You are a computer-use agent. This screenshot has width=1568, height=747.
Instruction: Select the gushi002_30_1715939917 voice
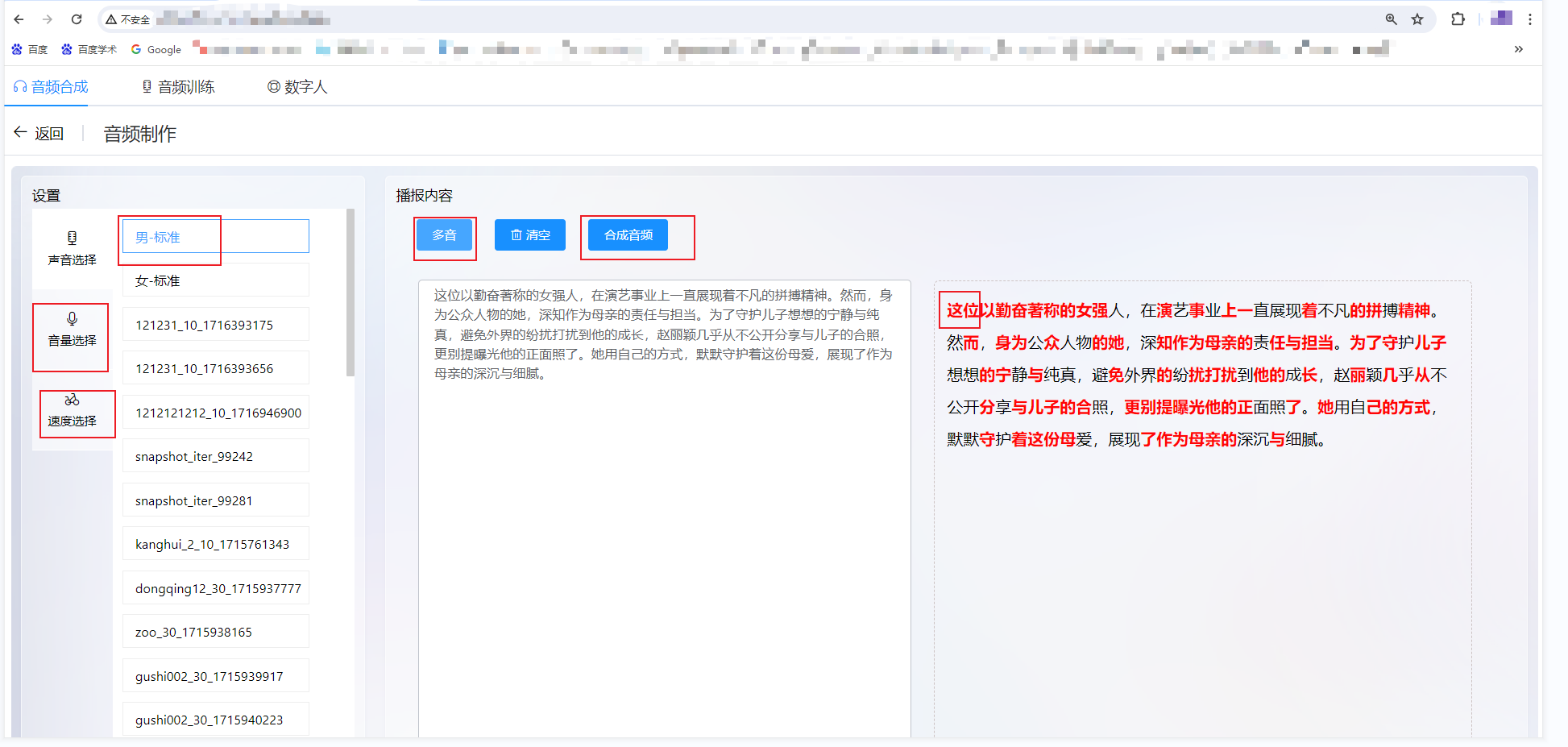pos(216,676)
